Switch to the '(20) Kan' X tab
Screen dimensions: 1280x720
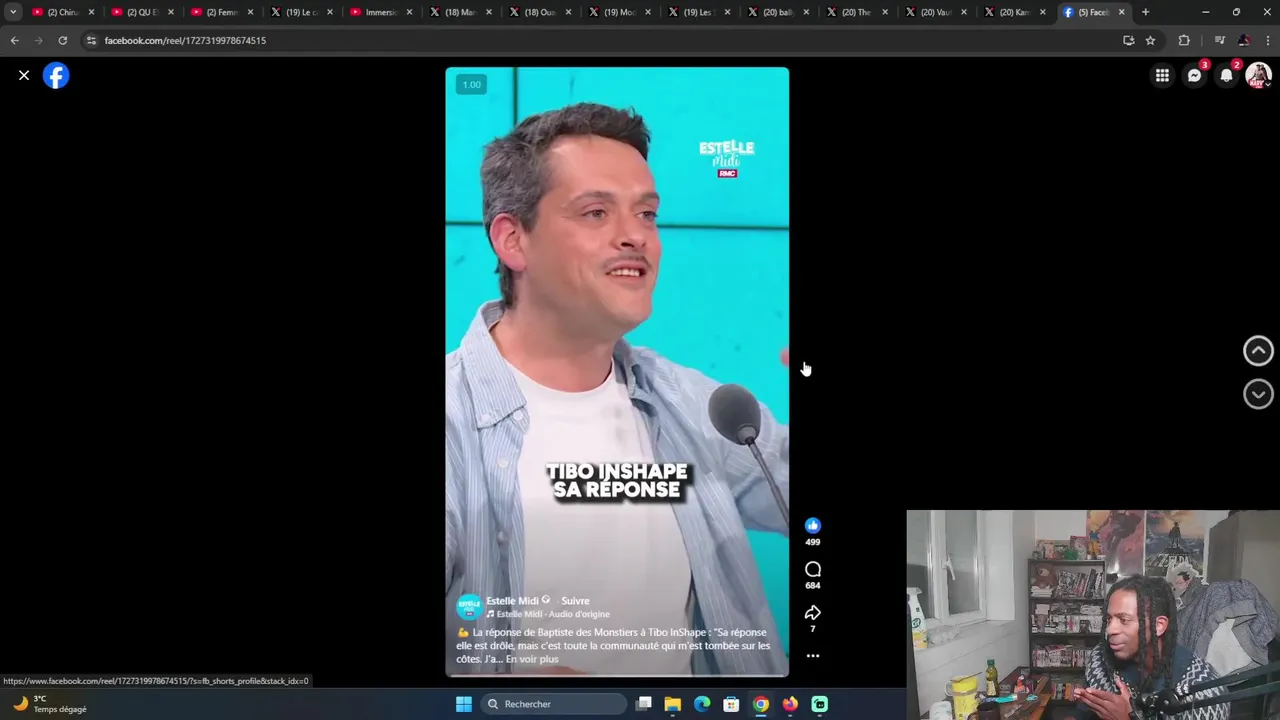point(1014,12)
